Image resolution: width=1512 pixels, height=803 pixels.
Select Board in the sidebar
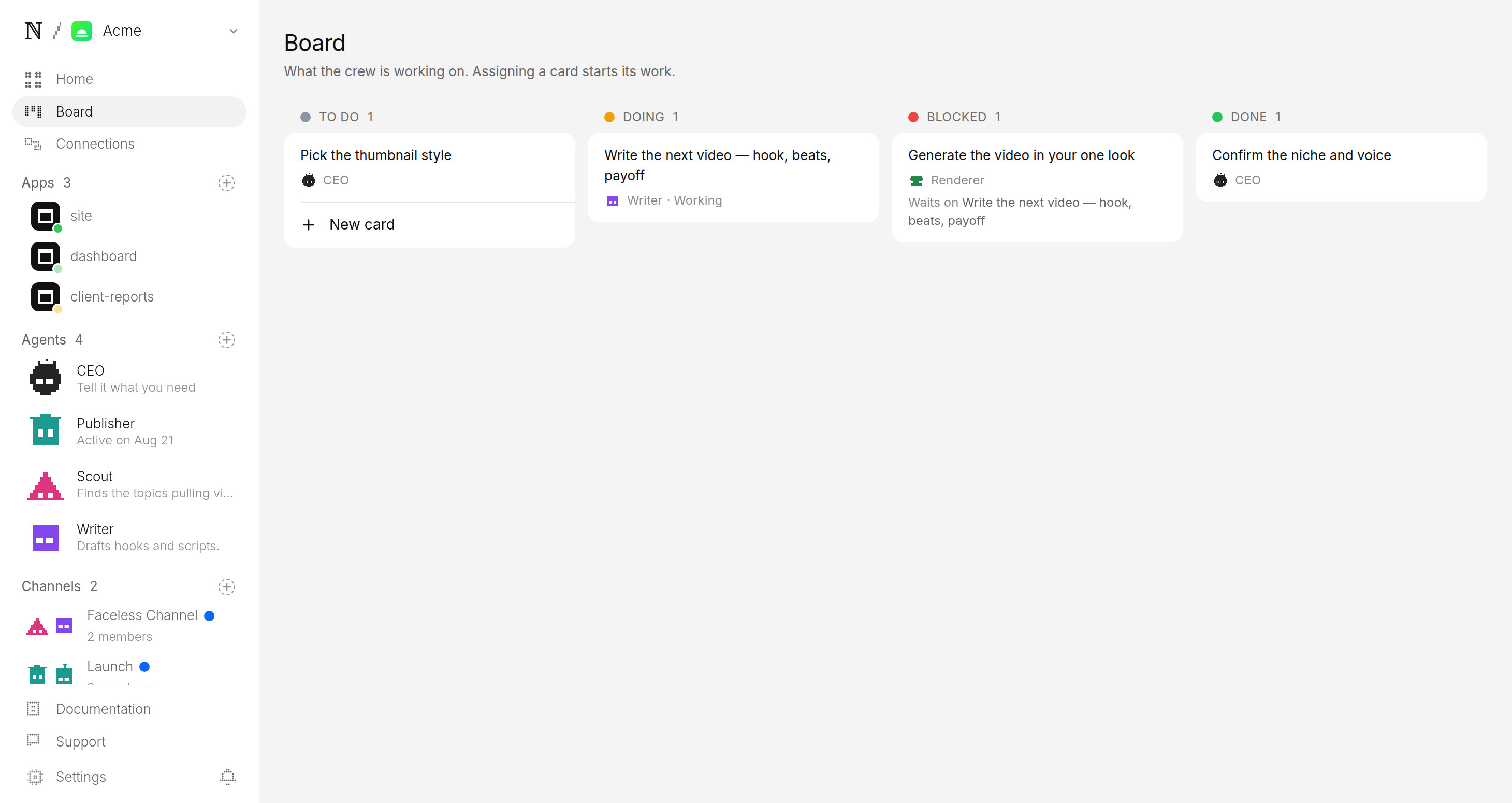[129, 111]
